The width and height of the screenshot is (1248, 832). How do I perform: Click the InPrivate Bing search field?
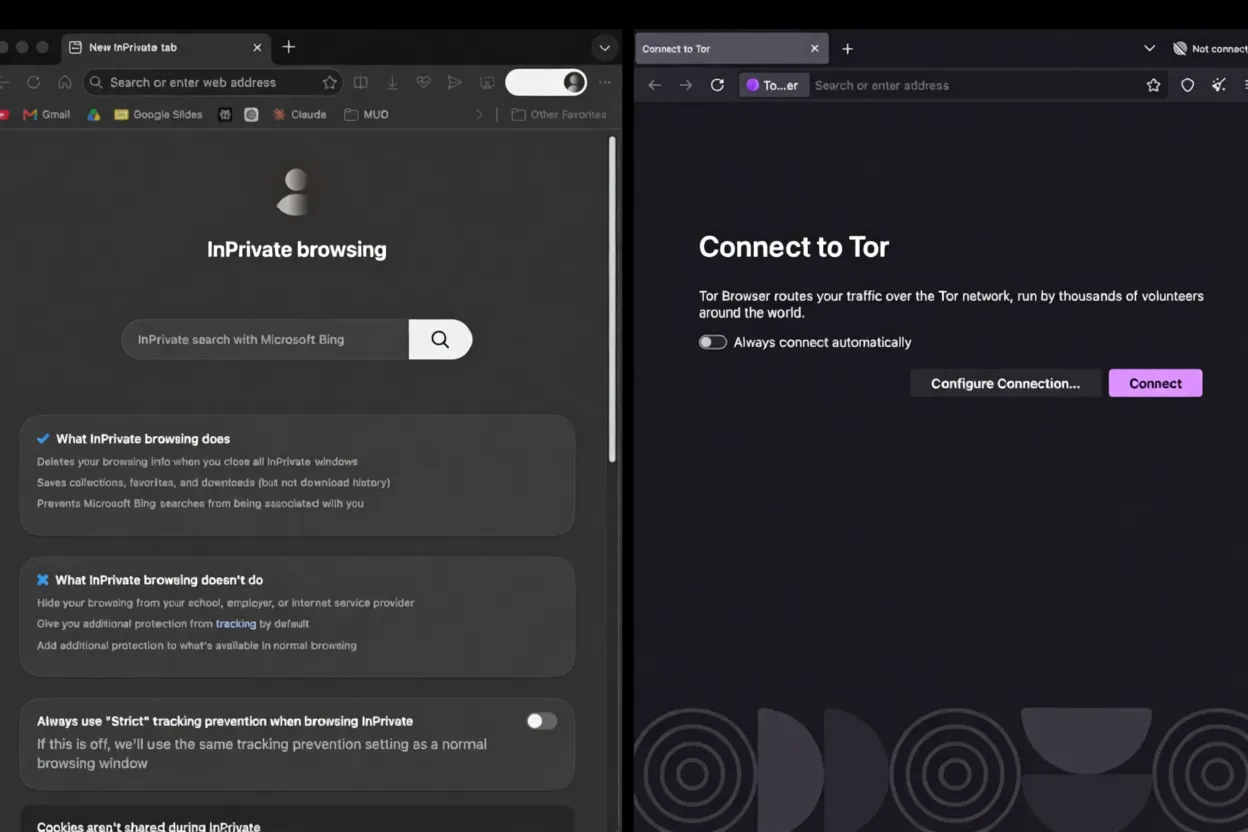[265, 340]
